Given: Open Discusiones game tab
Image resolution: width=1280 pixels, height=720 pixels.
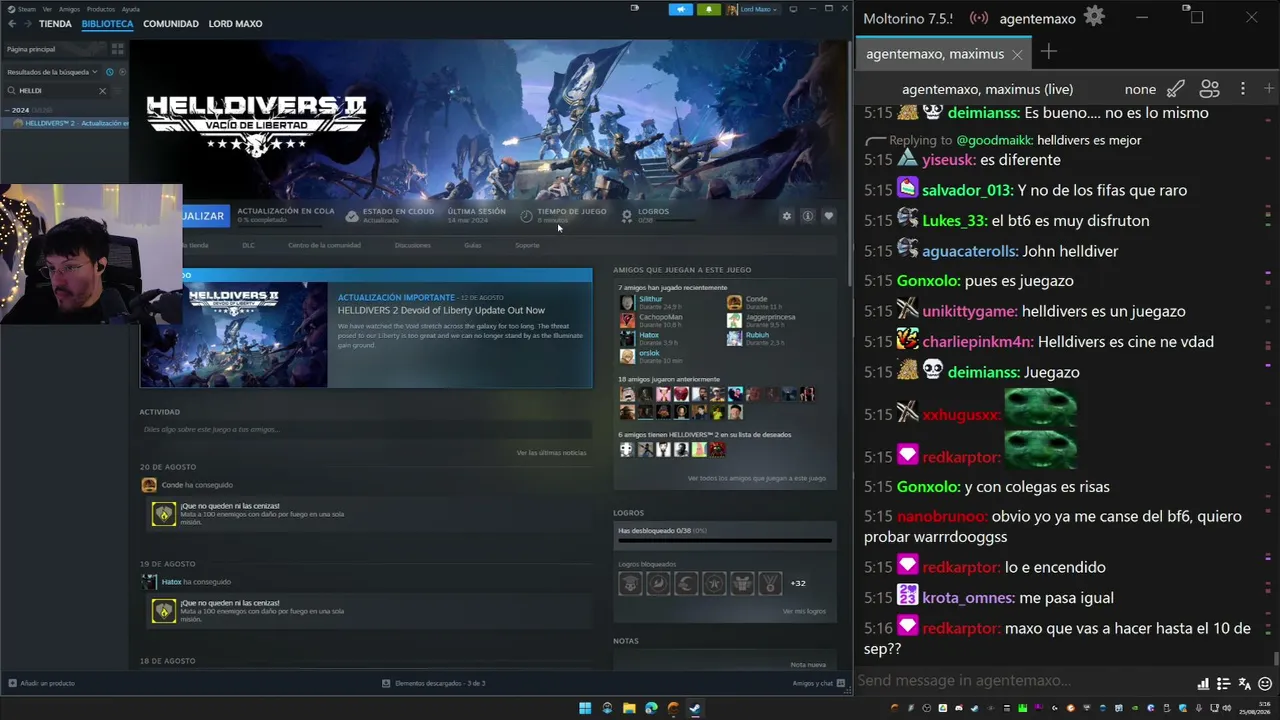Looking at the screenshot, I should (x=412, y=245).
